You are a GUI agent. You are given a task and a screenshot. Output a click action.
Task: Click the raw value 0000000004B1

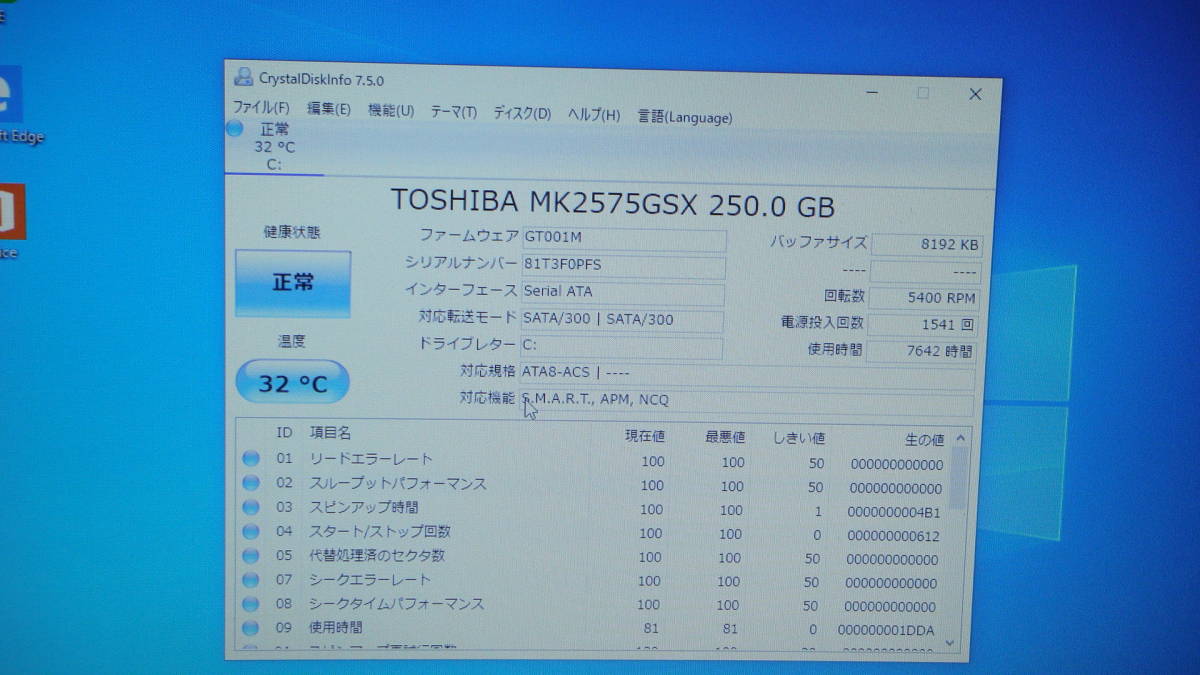(894, 513)
